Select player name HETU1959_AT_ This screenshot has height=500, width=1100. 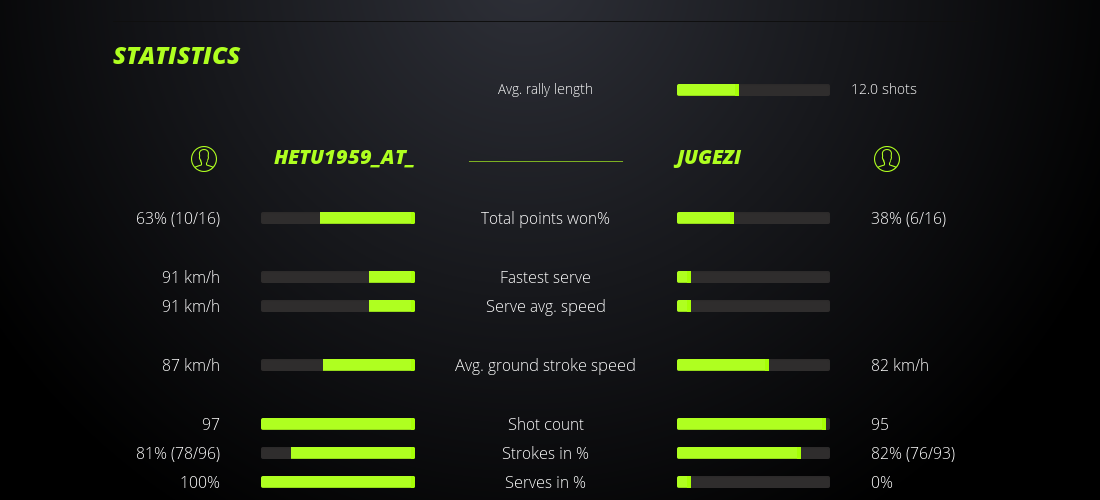click(x=344, y=158)
